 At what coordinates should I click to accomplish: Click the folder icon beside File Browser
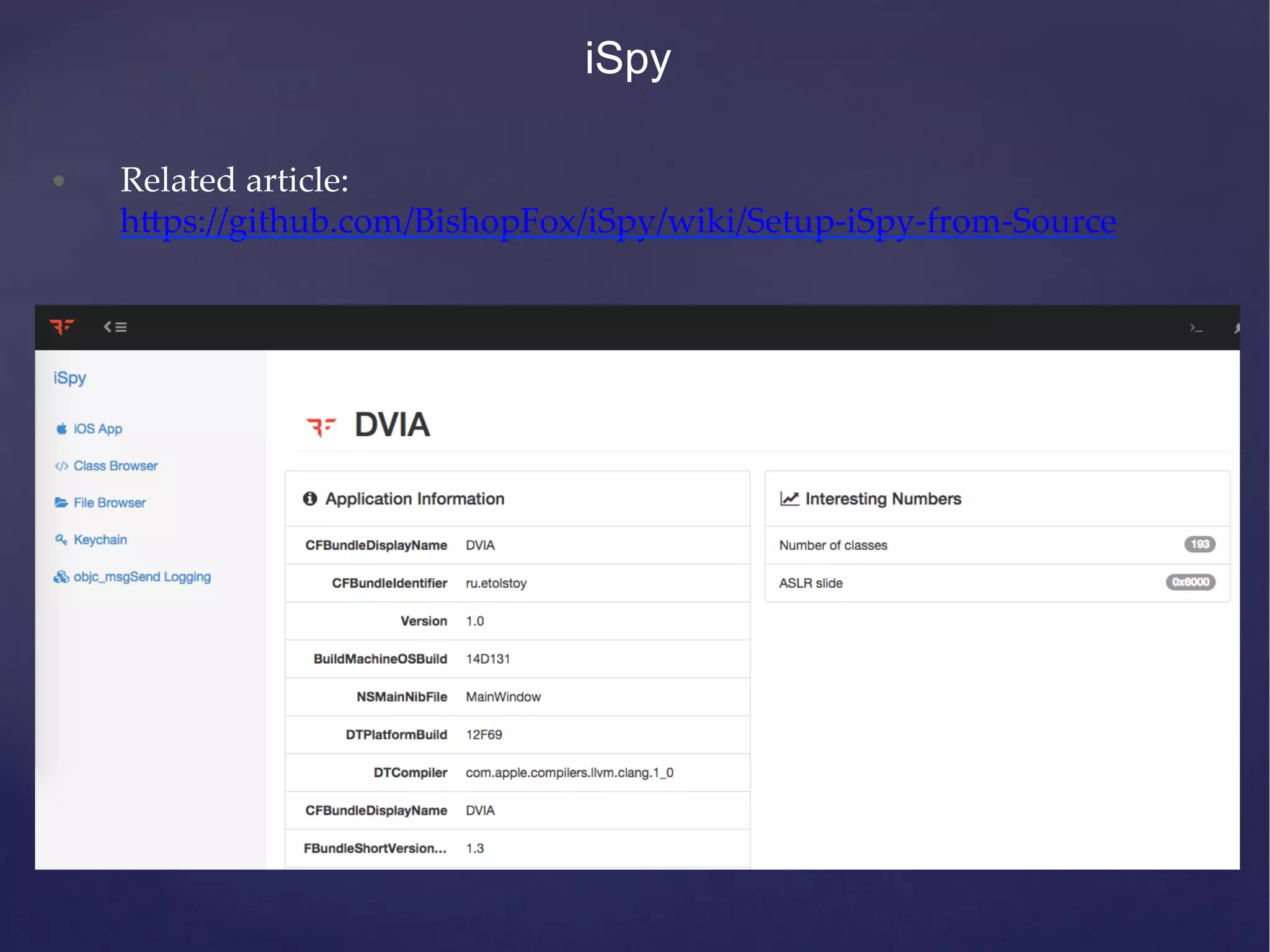61,503
